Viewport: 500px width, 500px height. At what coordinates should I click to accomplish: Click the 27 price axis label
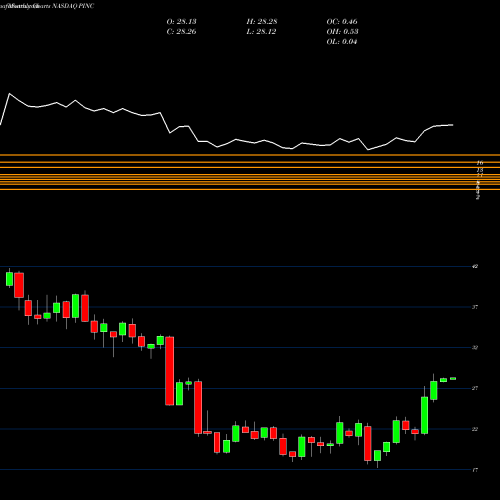[475, 388]
